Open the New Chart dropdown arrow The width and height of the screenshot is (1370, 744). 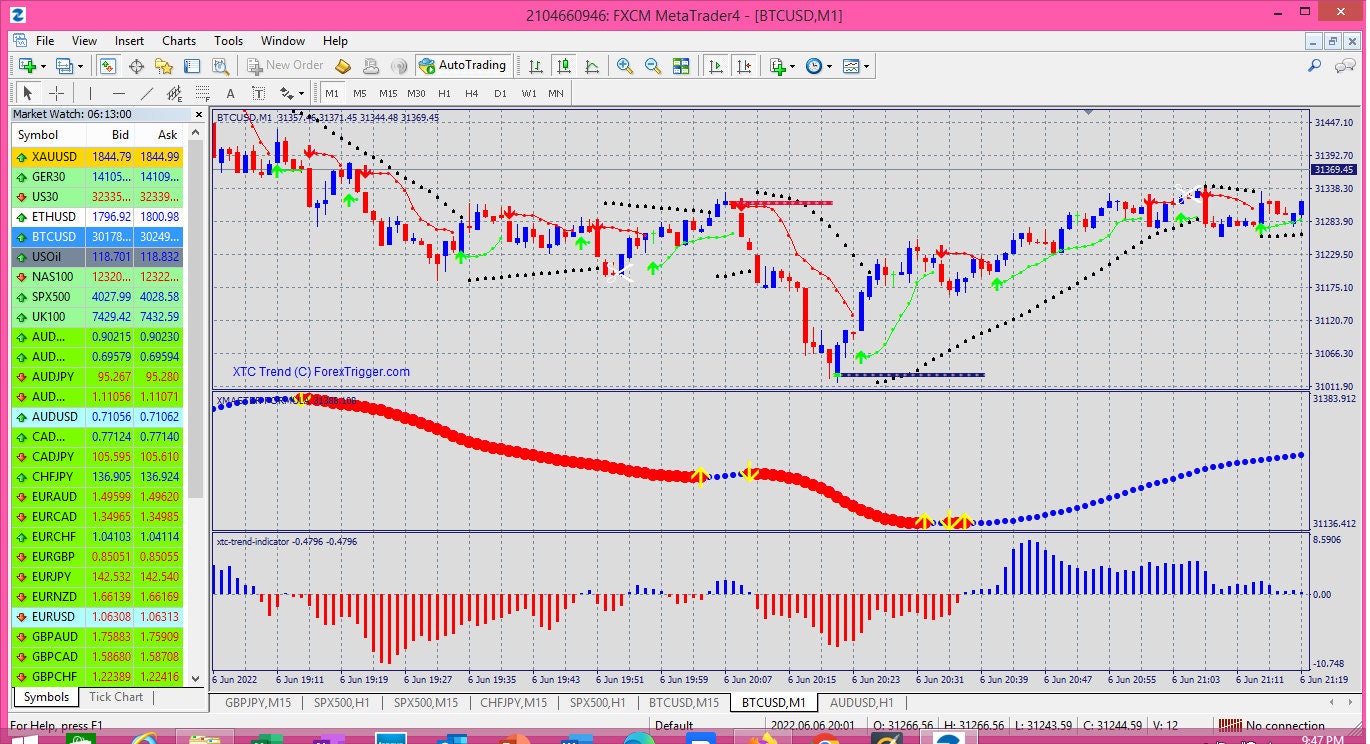(x=42, y=66)
